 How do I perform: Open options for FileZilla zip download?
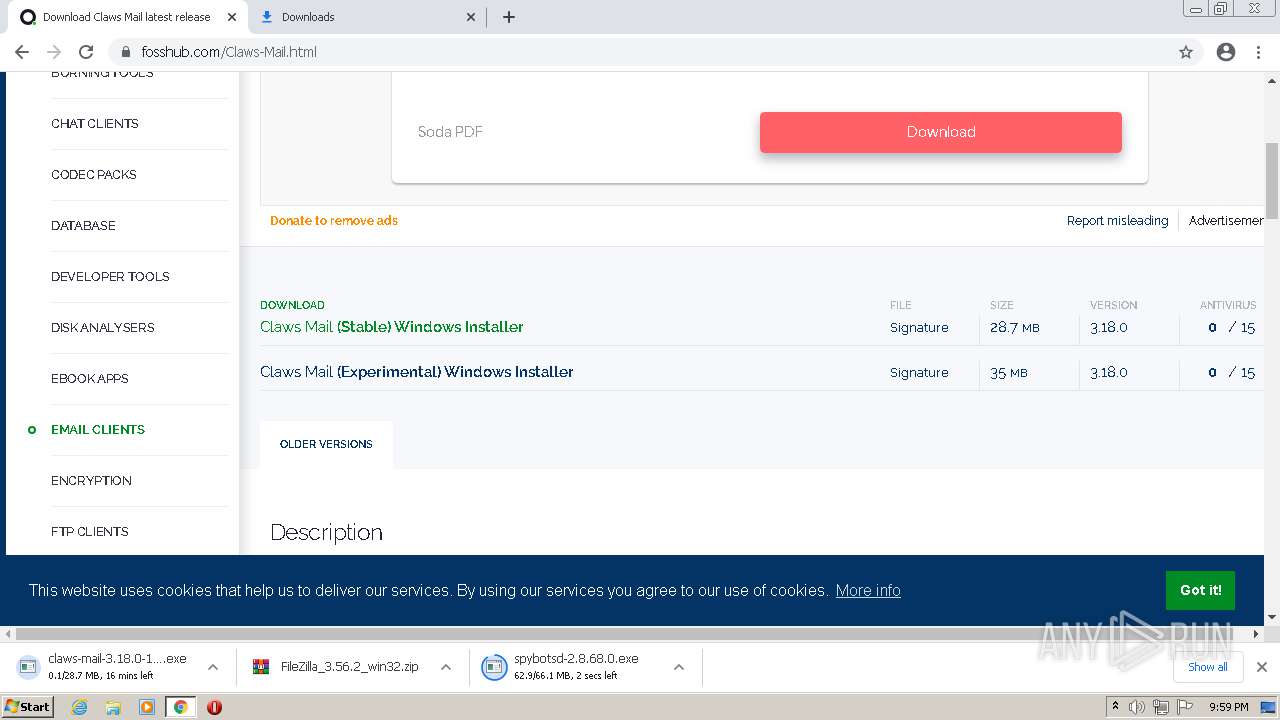click(446, 667)
